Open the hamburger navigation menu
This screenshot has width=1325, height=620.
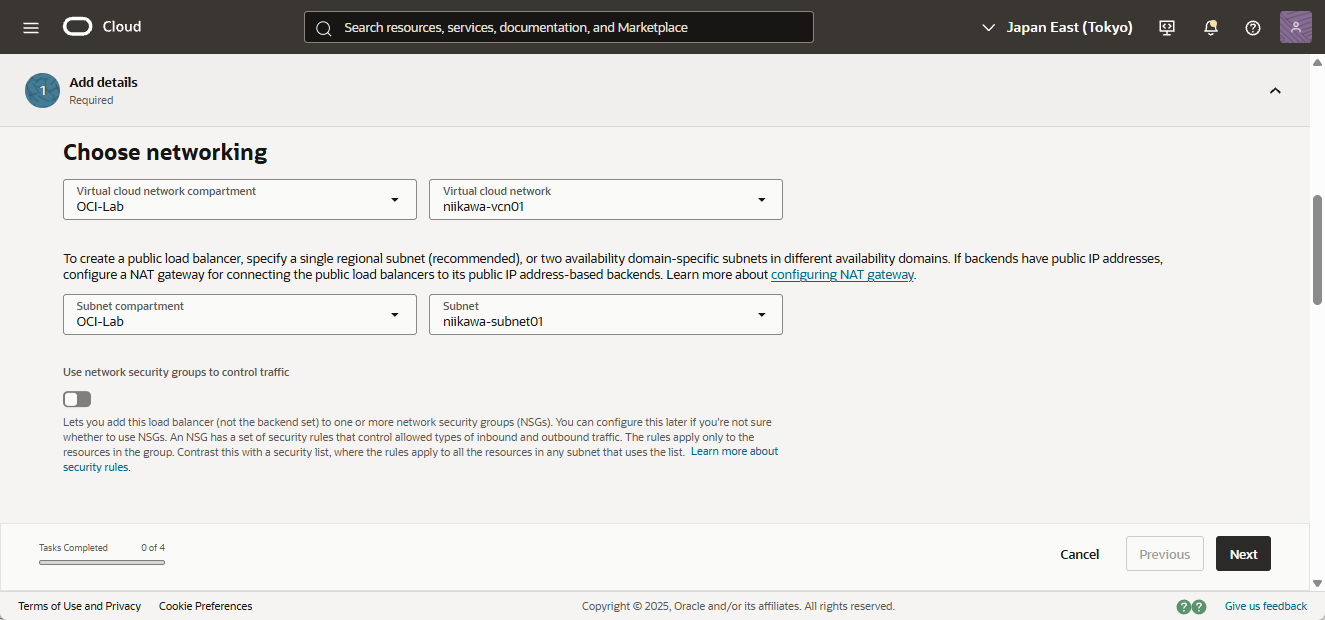click(31, 27)
